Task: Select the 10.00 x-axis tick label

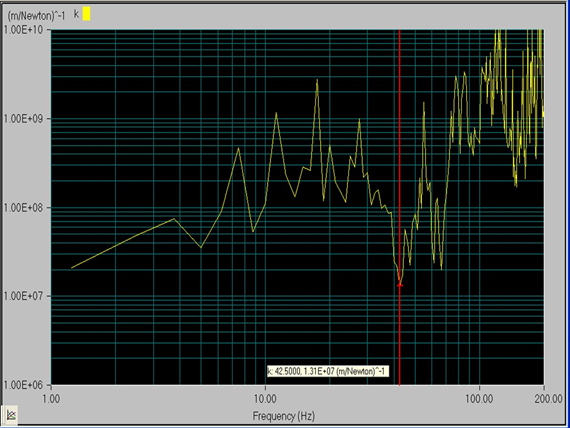Action: coord(265,399)
